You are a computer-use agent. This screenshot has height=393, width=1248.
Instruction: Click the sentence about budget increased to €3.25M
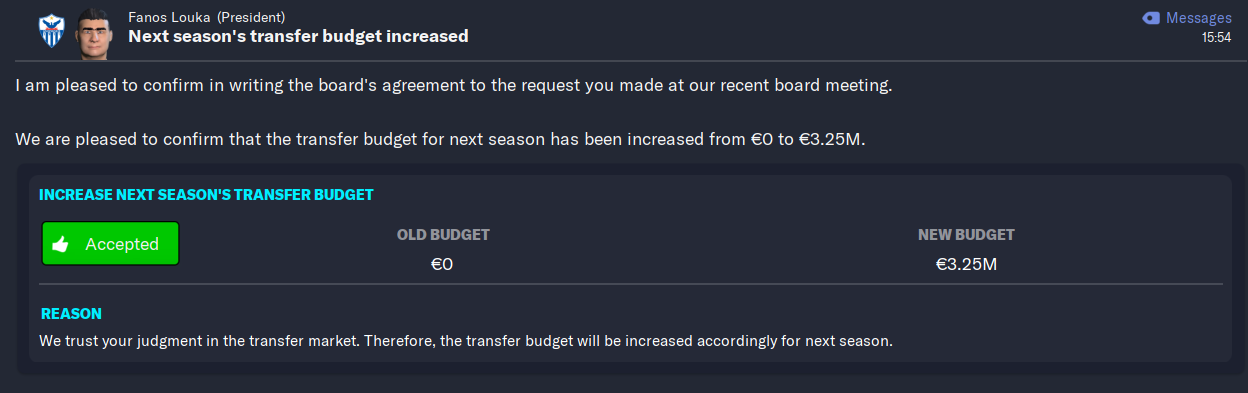[440, 139]
